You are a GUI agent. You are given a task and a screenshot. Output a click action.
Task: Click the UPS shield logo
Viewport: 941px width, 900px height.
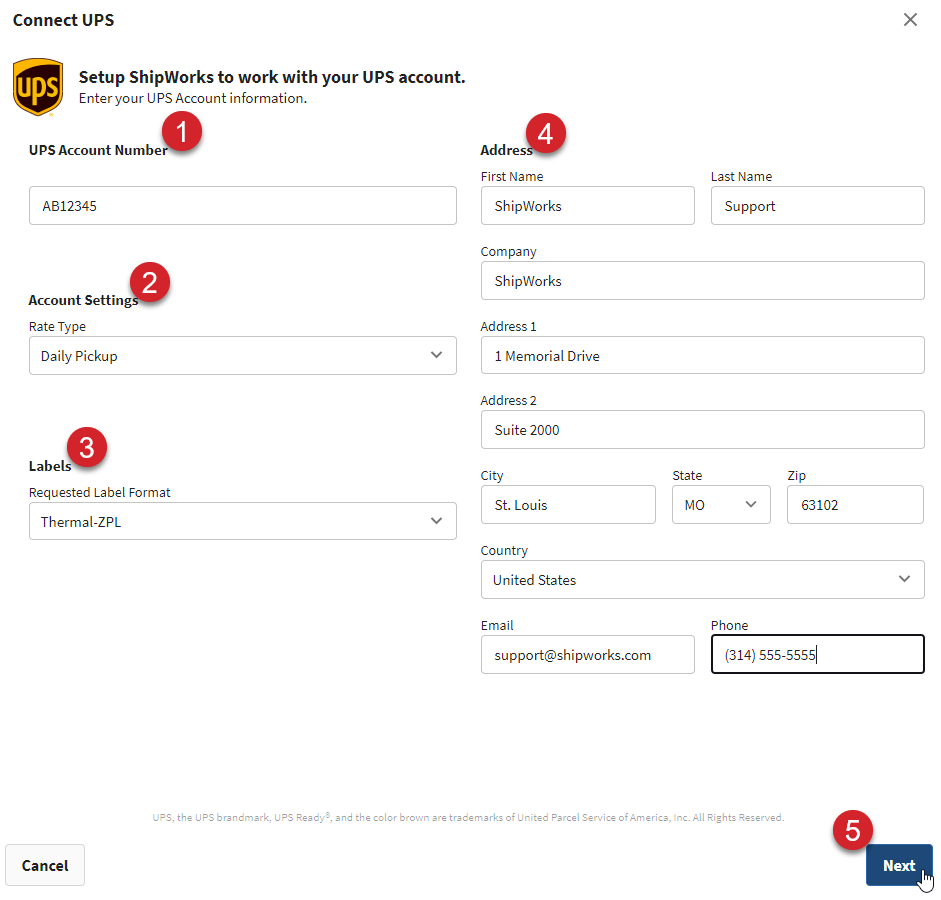click(x=38, y=87)
